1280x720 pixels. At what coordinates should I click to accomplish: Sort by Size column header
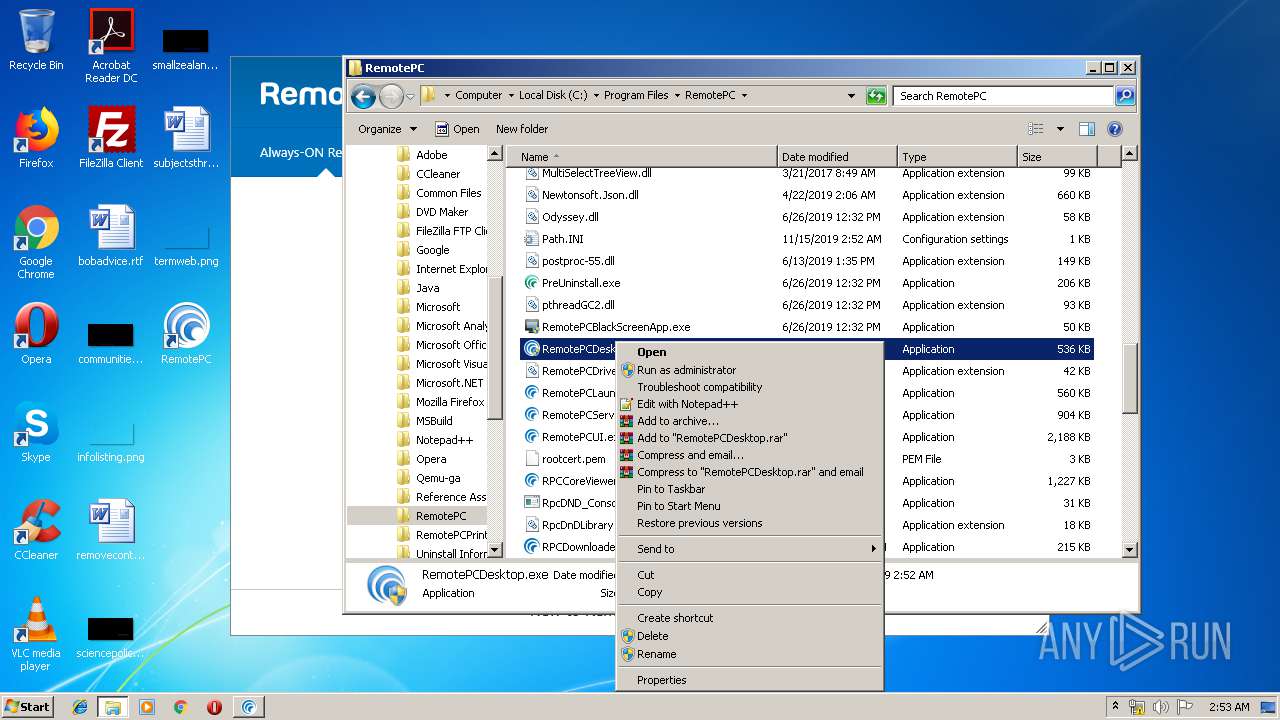(1056, 157)
